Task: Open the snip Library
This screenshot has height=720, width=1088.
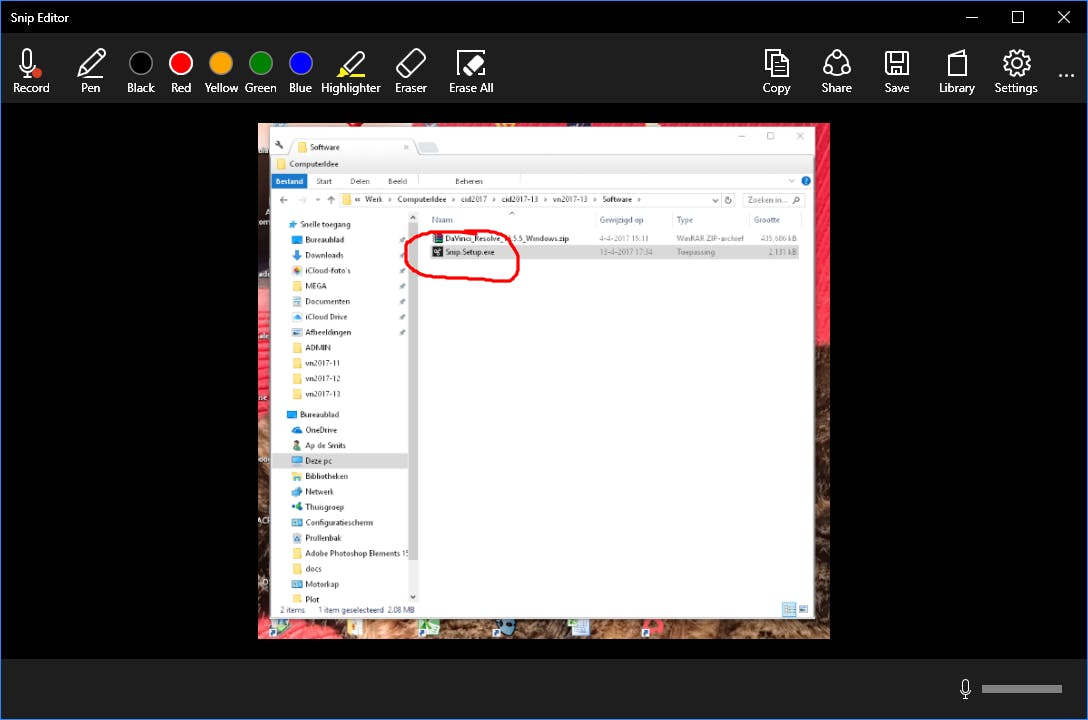Action: [x=957, y=71]
